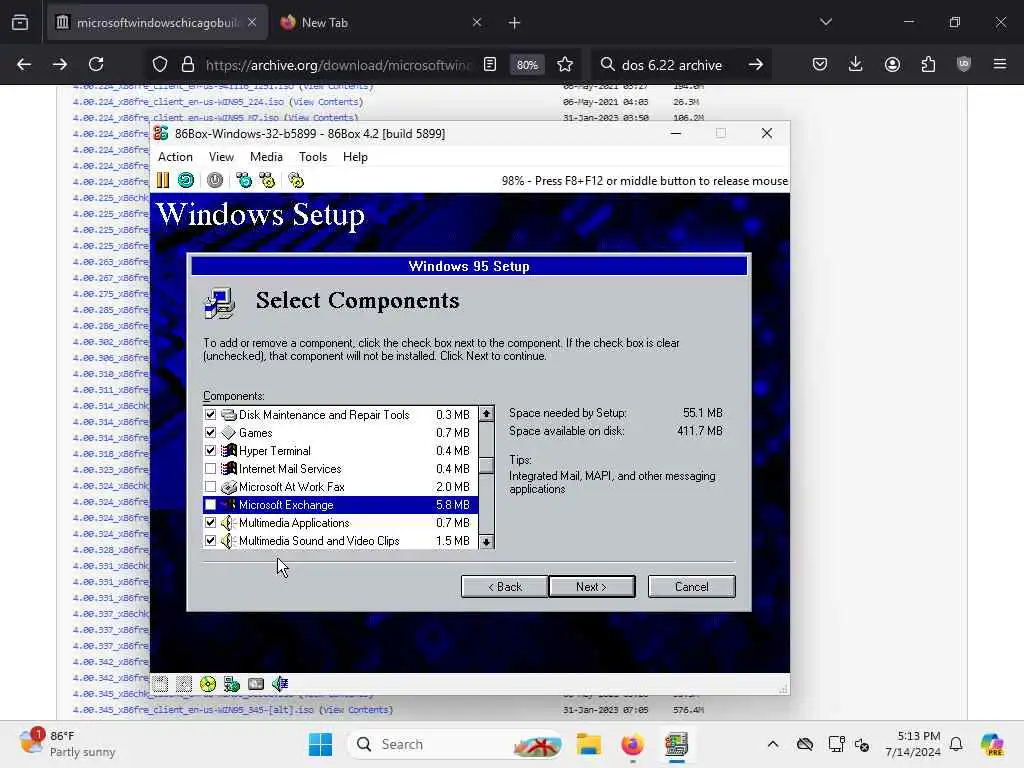This screenshot has height=768, width=1024.
Task: Check the Internet Mail Services checkbox
Action: point(210,468)
